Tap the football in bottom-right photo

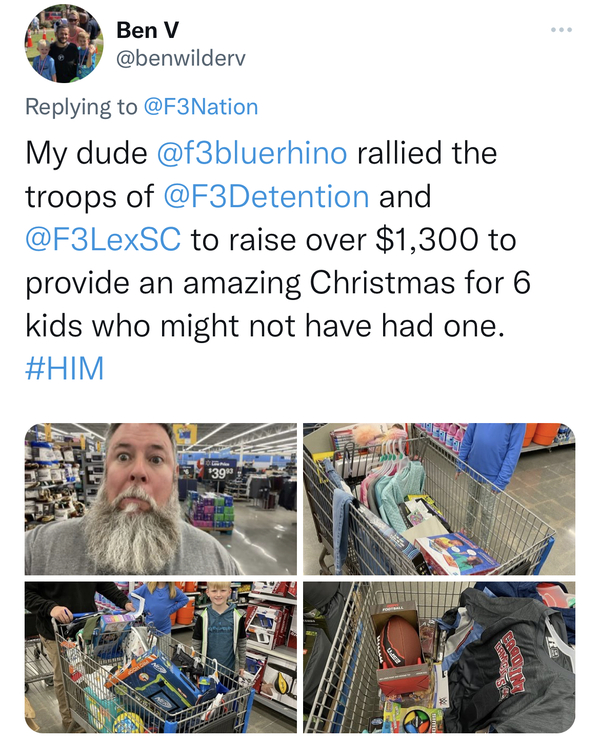[400, 641]
